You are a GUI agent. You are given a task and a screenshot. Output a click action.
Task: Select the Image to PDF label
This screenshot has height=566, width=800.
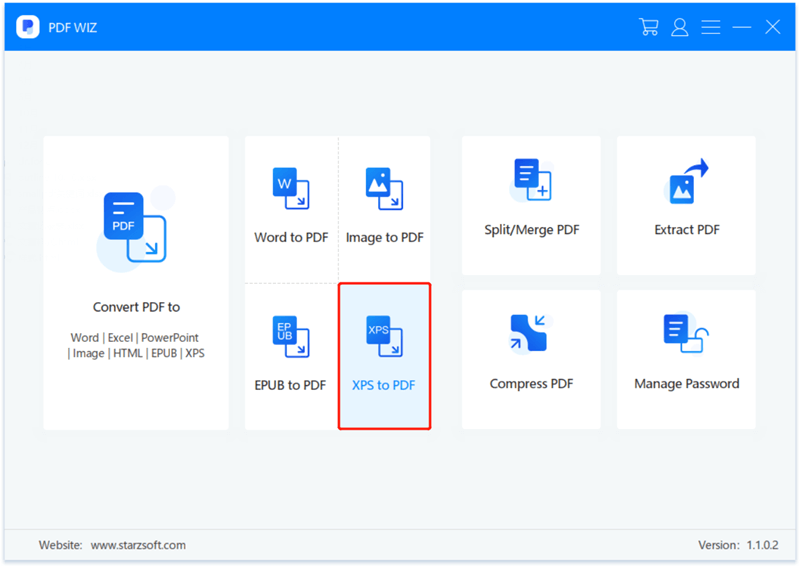[385, 237]
